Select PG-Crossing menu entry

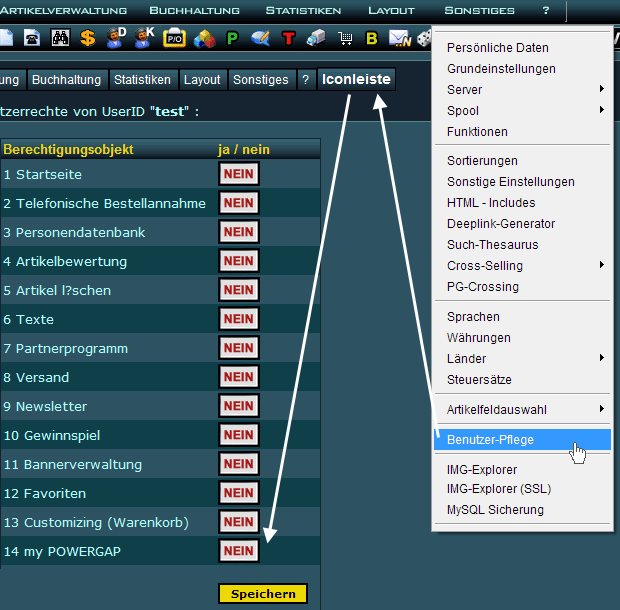tap(482, 287)
